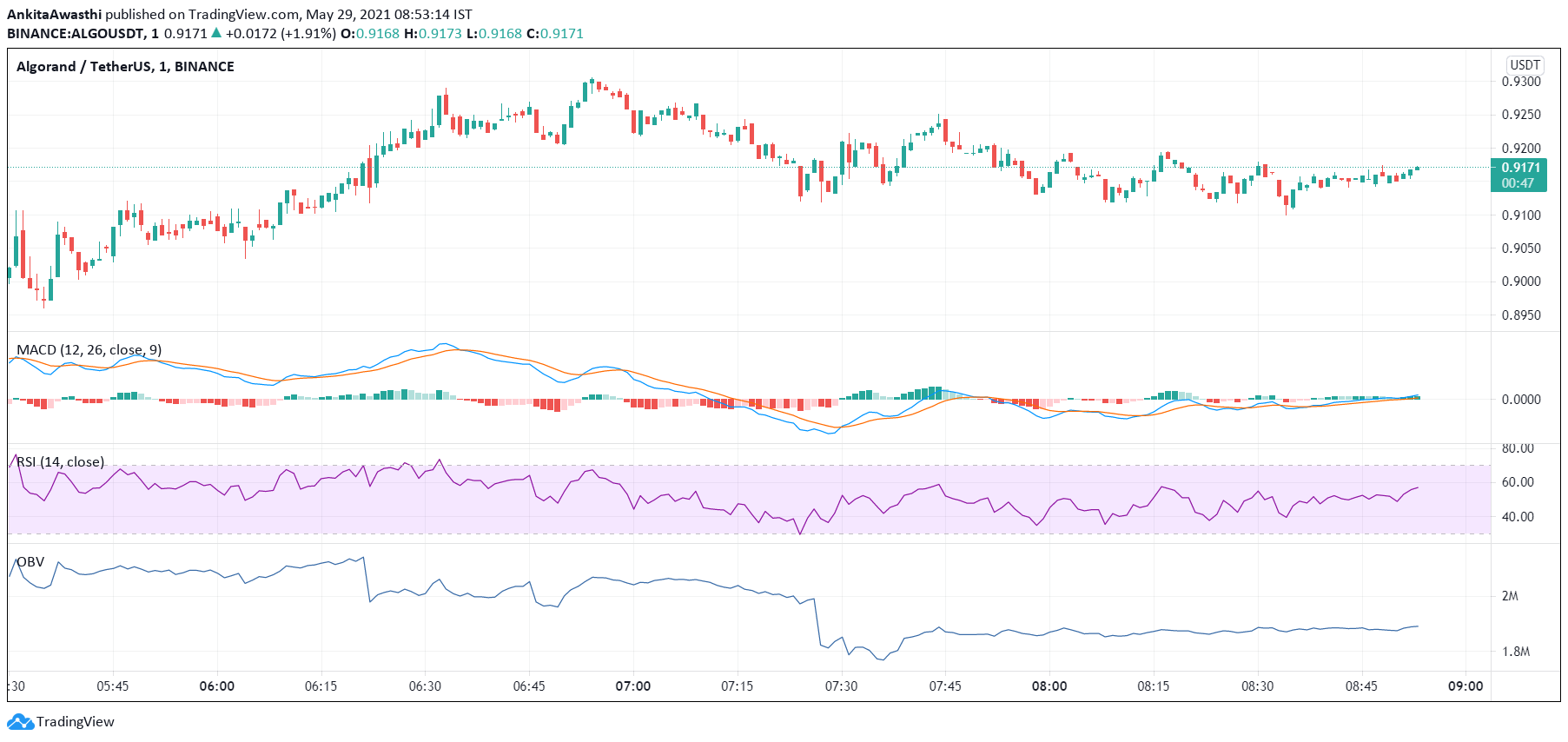Image resolution: width=1568 pixels, height=742 pixels.
Task: Select the Algorand / TetherUS chart title
Action: click(125, 67)
